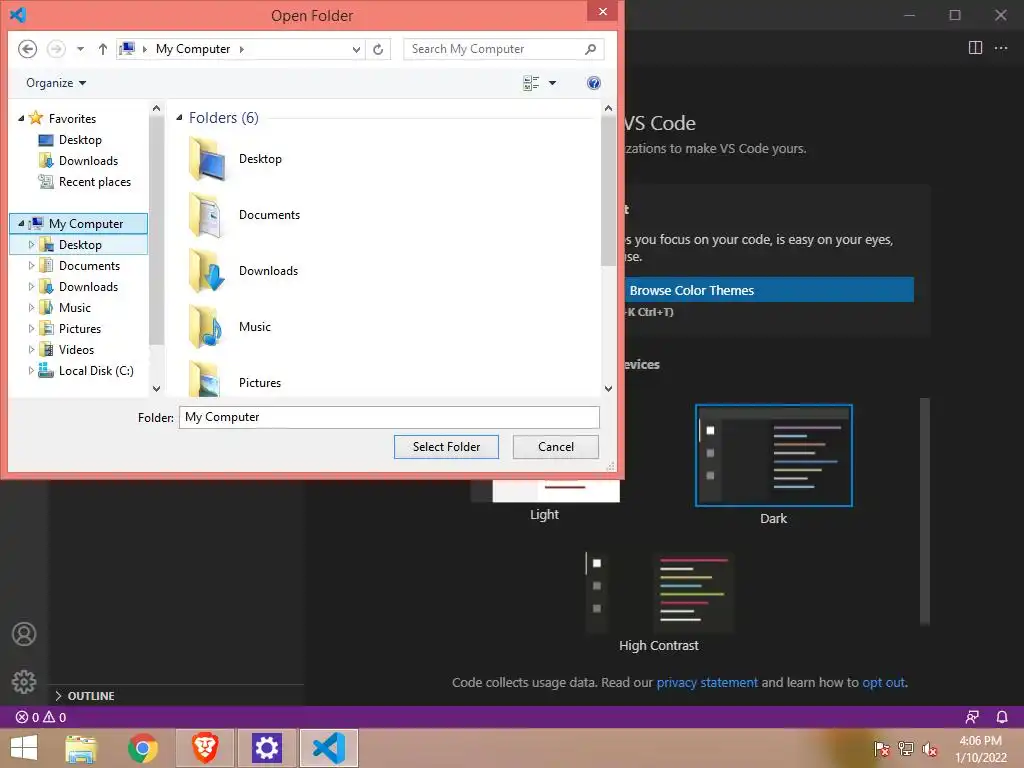The height and width of the screenshot is (768, 1024).
Task: Change view using the view layout icon
Action: (531, 83)
